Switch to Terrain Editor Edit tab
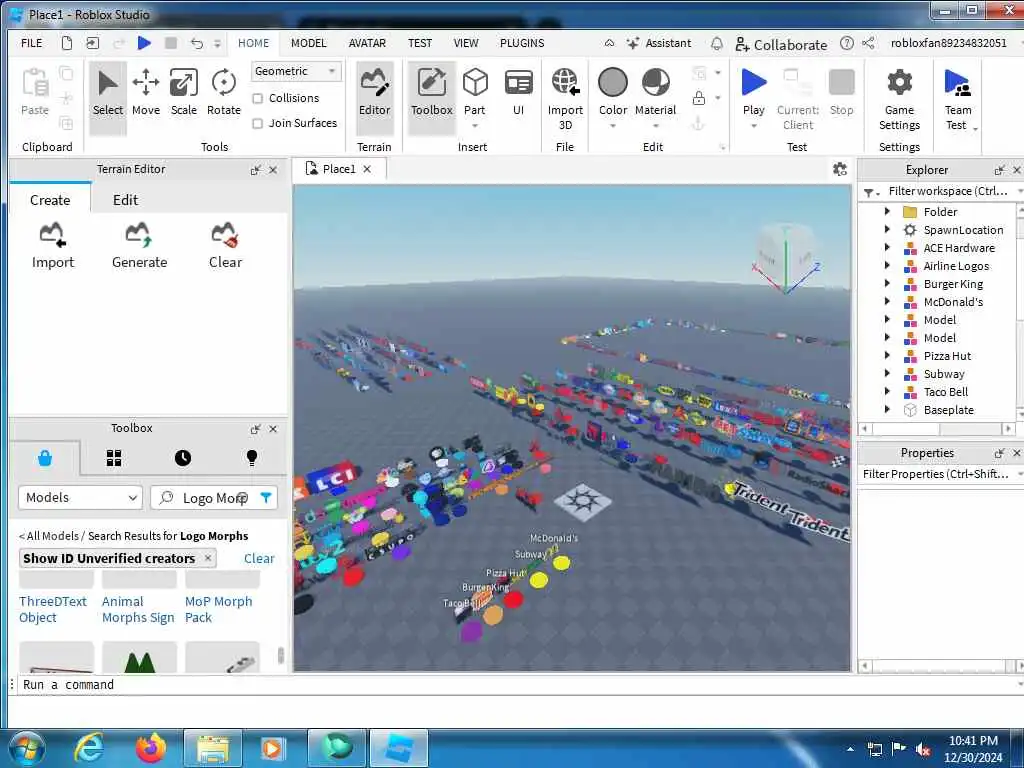Screen dimensions: 1024x768 tap(125, 200)
